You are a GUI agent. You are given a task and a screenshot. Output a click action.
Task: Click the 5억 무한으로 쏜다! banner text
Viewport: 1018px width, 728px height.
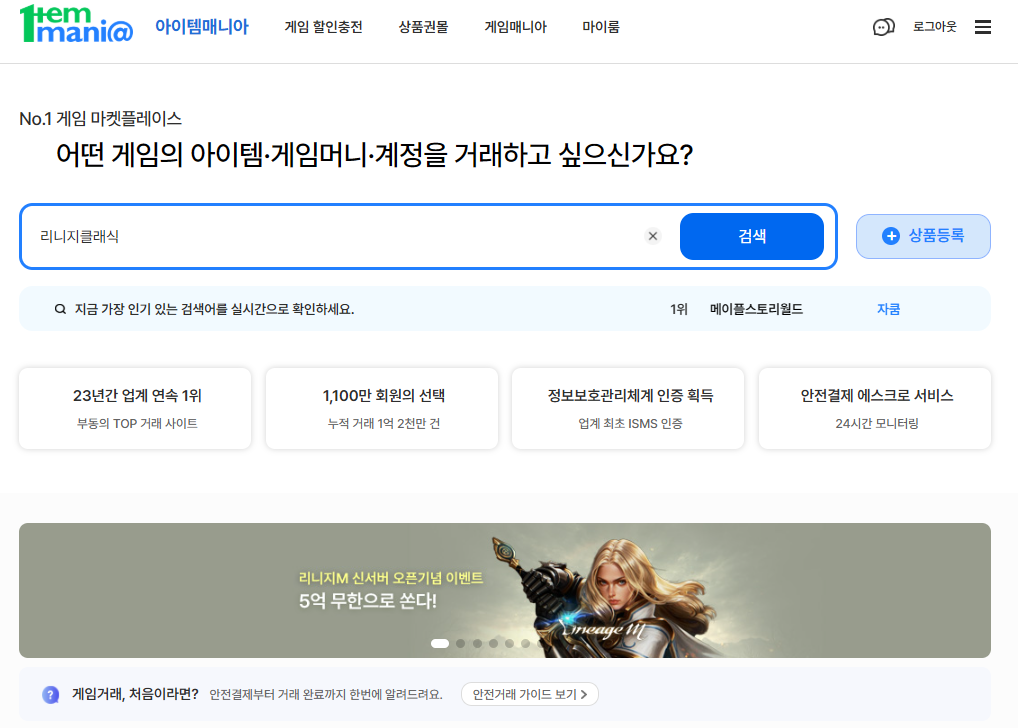coord(367,601)
